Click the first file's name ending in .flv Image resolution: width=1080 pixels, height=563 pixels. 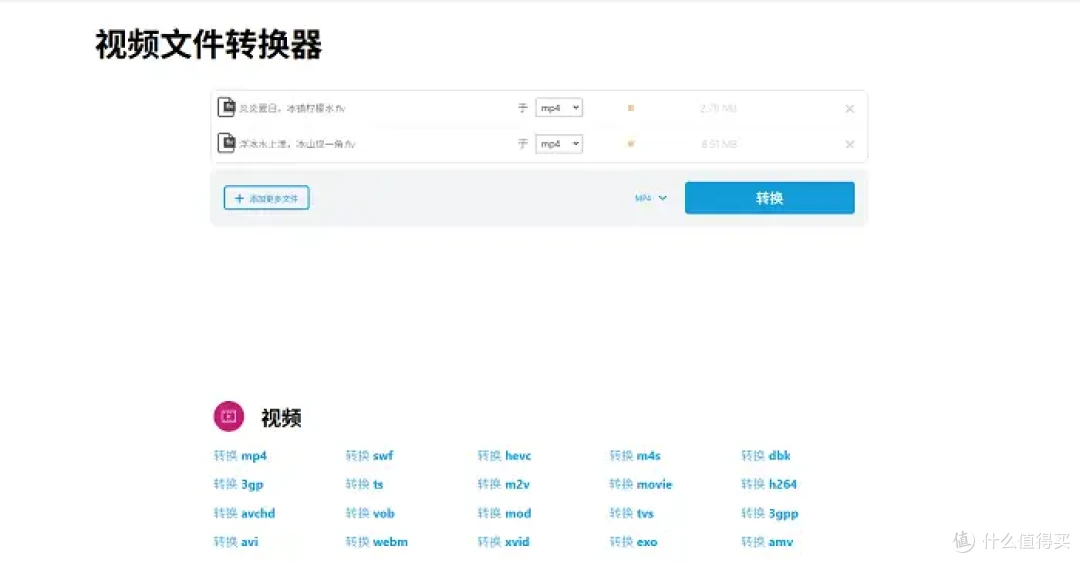(292, 108)
